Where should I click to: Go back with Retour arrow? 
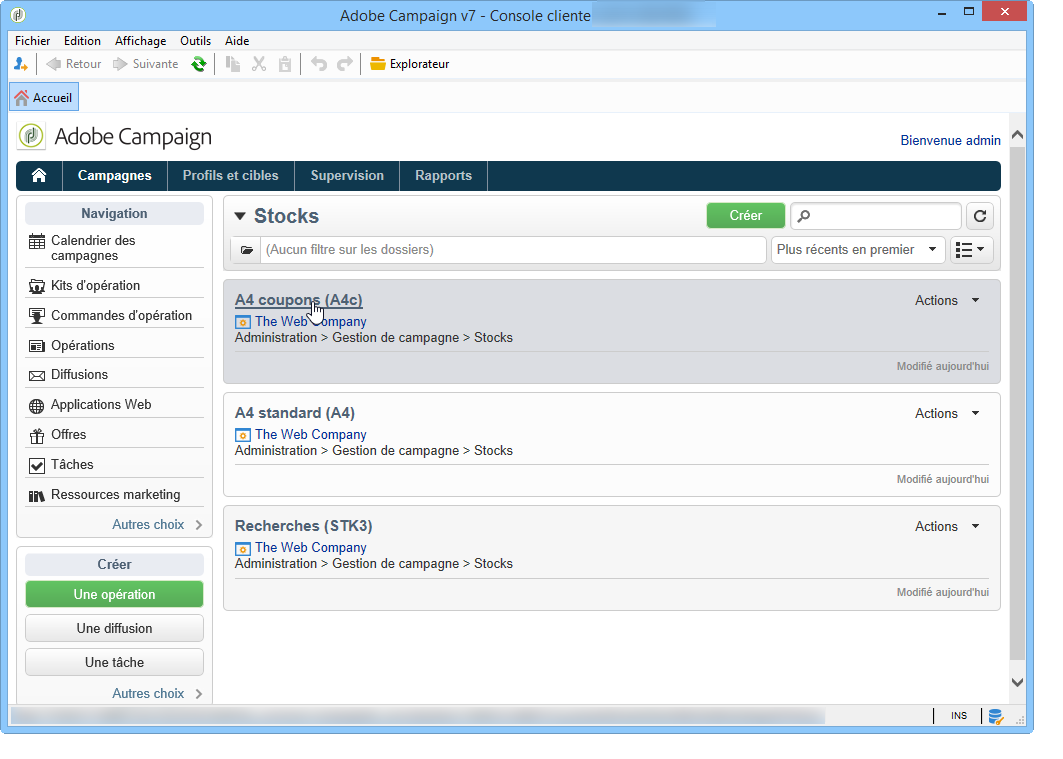coord(73,64)
